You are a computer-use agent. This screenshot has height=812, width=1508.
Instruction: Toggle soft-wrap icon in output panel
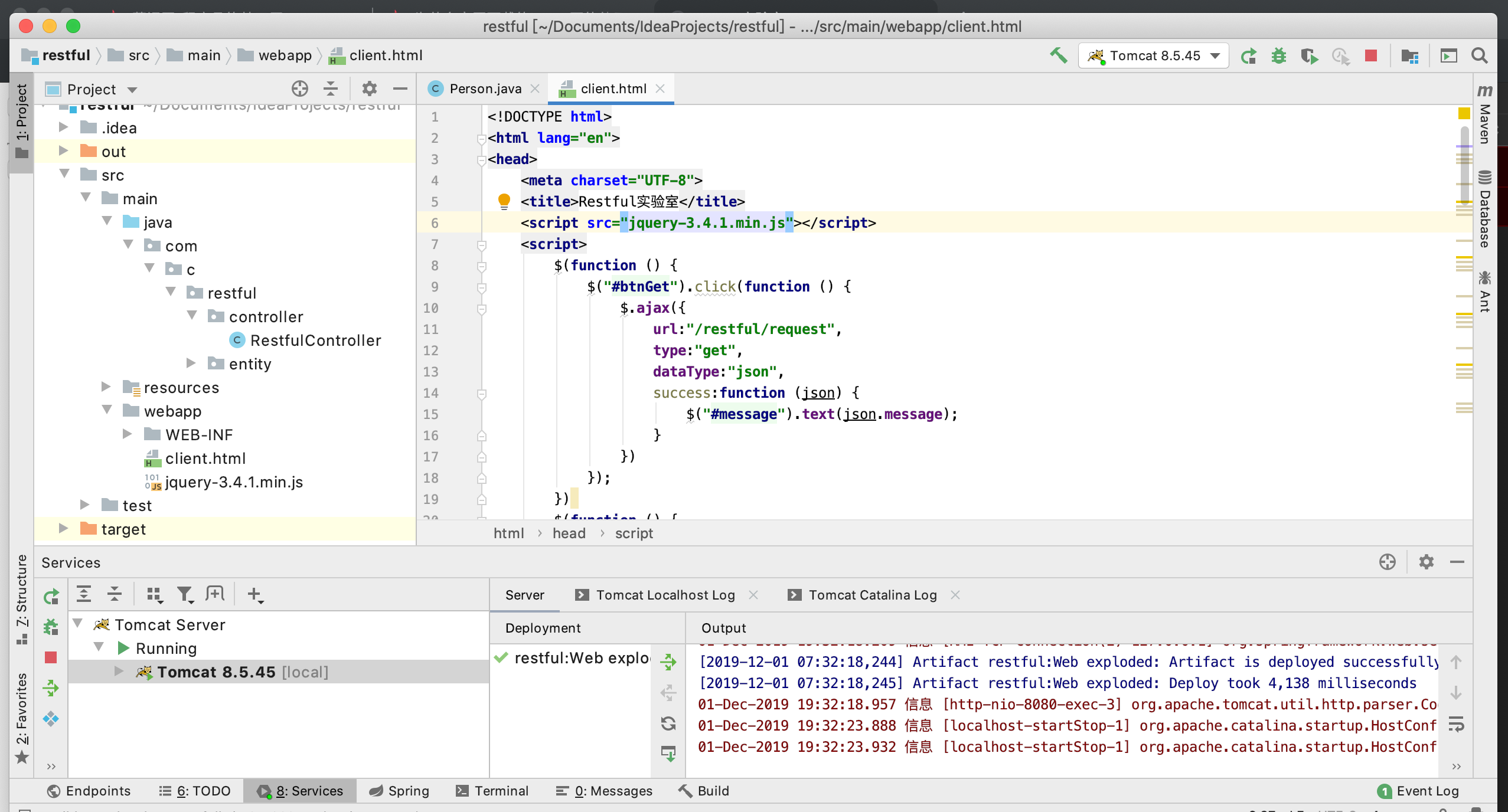[1456, 723]
